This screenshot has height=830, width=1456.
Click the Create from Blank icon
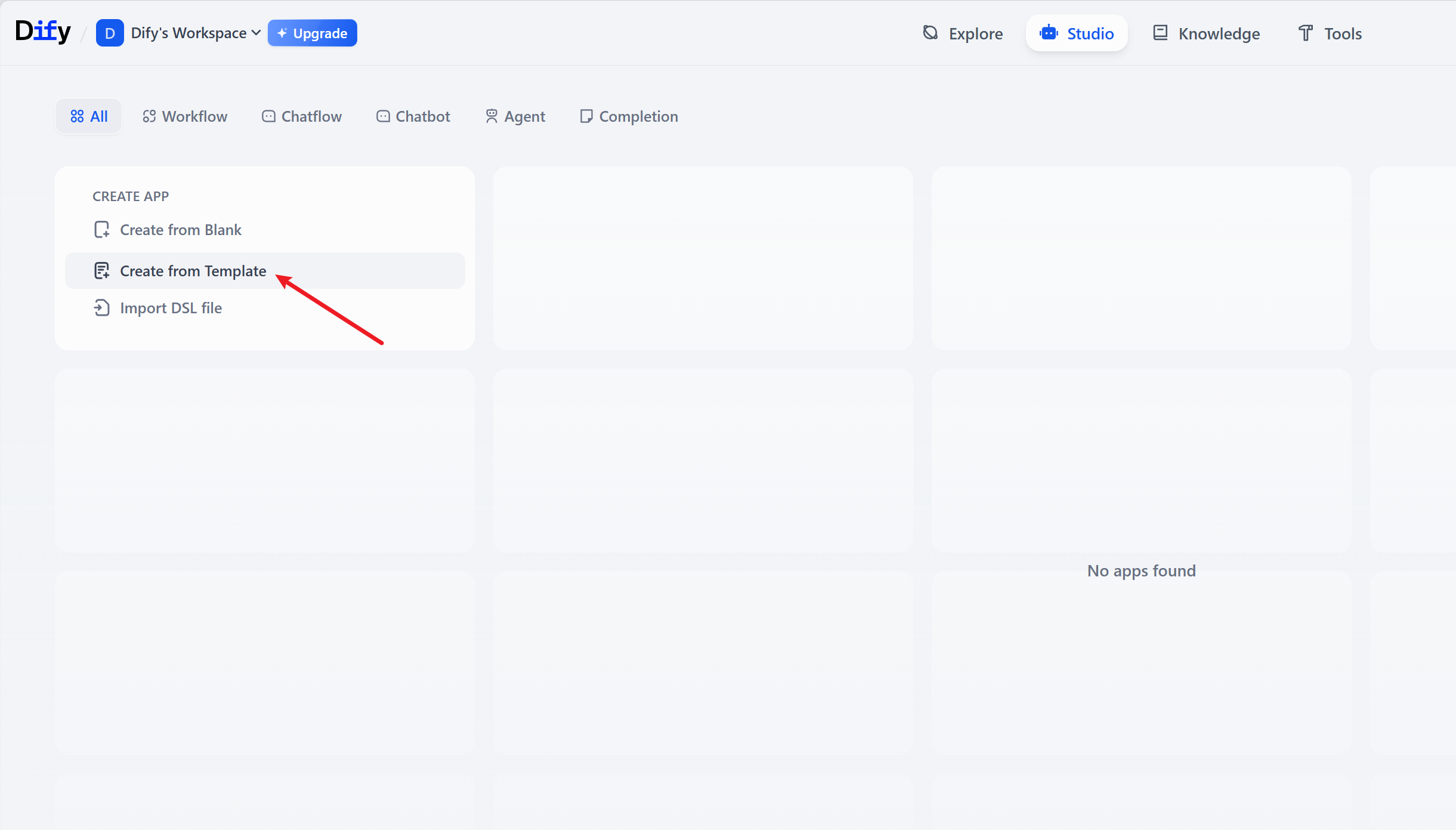click(x=101, y=229)
